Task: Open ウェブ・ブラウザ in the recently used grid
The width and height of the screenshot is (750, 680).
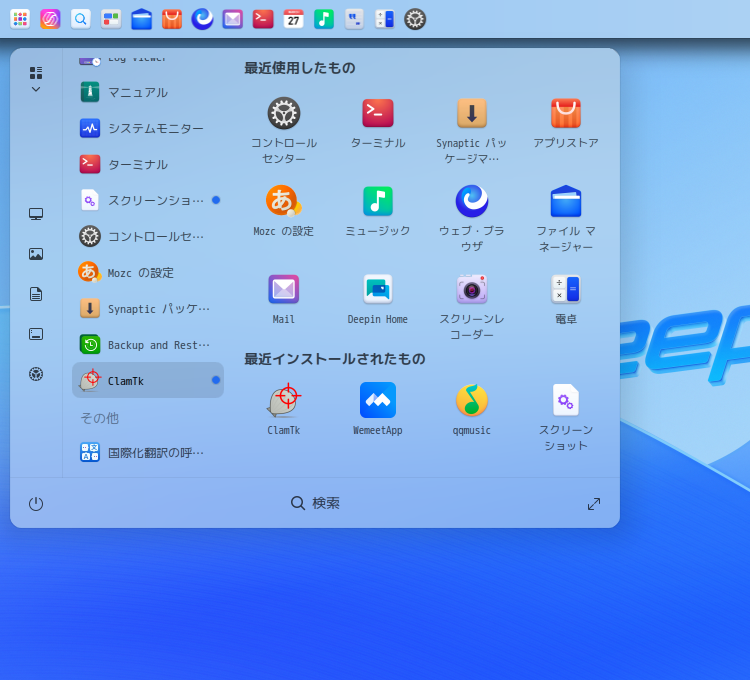Action: (x=472, y=202)
